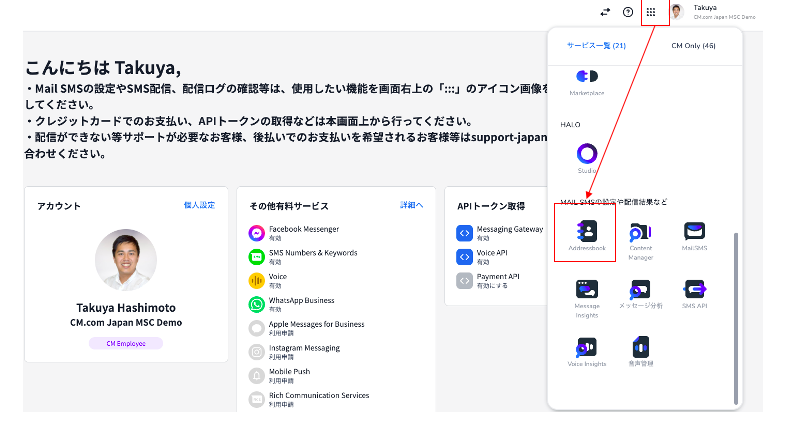Open the Voice Insights app
Viewport: 787px width, 429px height.
pyautogui.click(x=587, y=352)
